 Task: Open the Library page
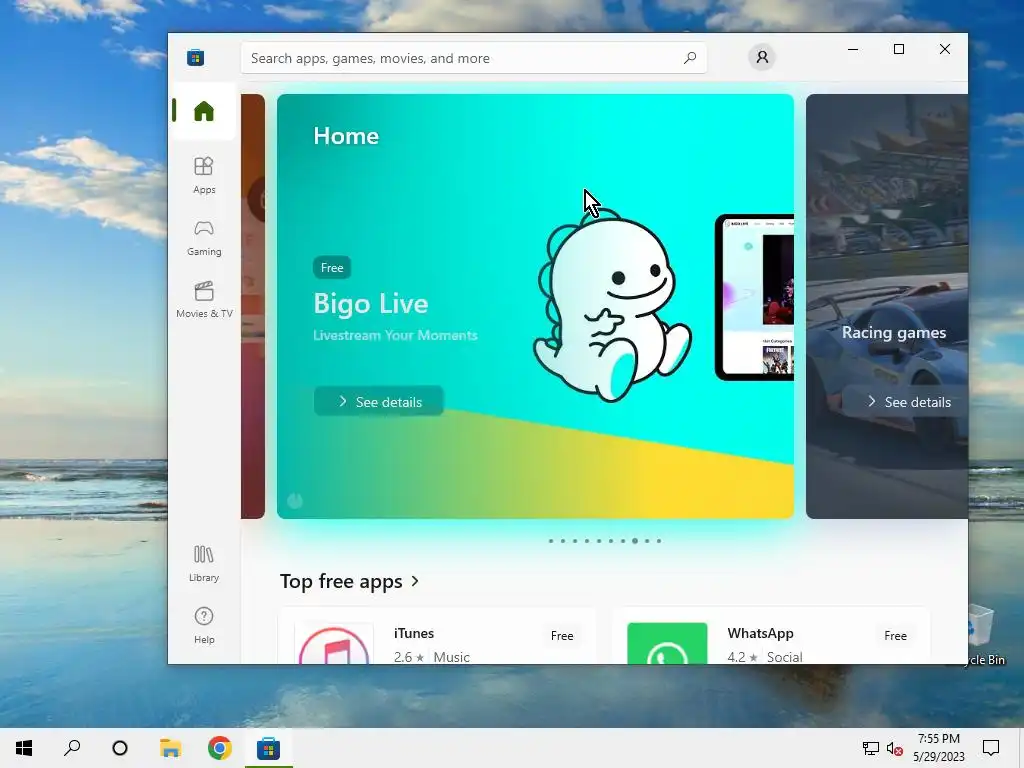tap(204, 564)
